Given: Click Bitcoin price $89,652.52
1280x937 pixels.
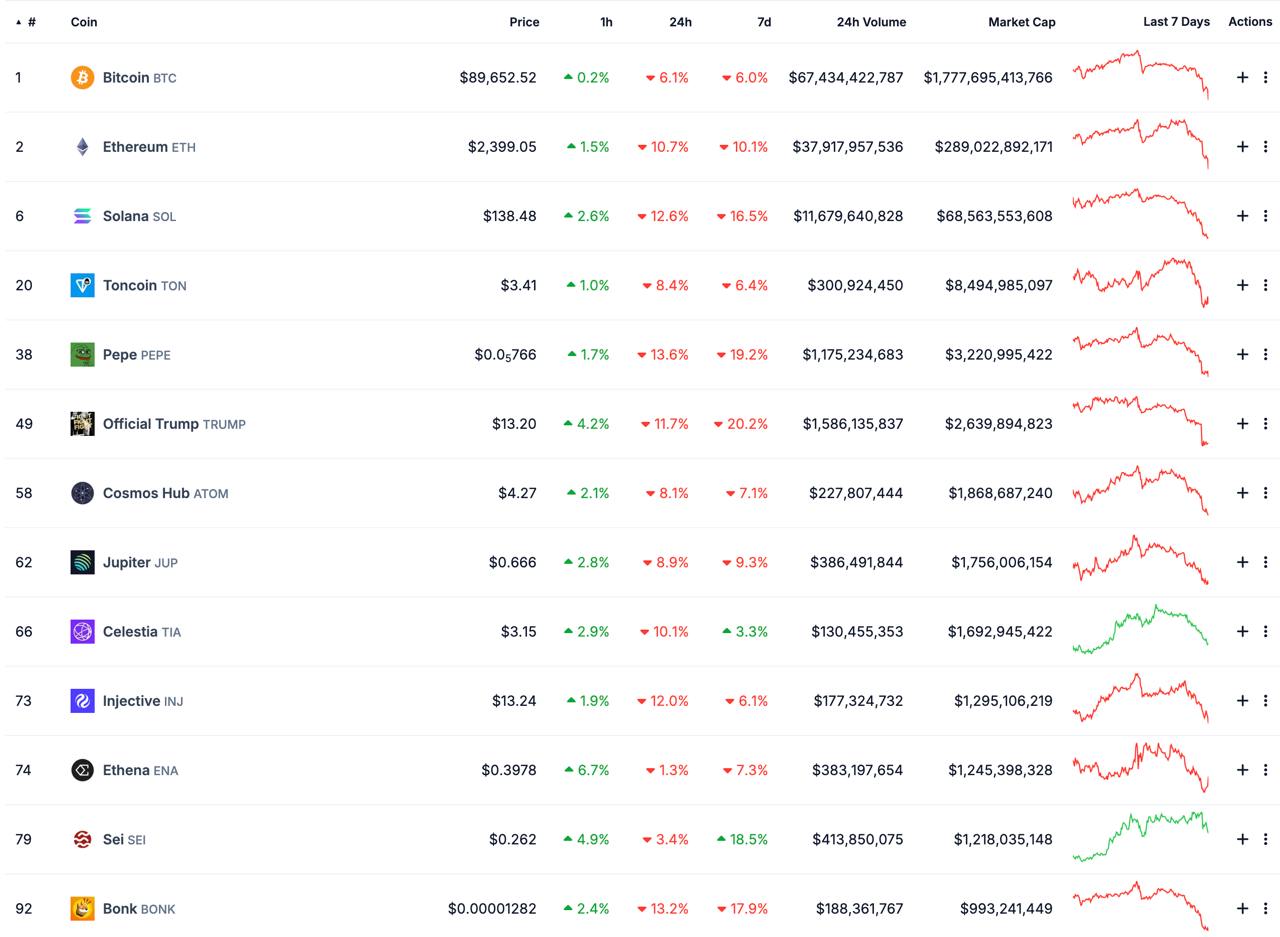Looking at the screenshot, I should 498,77.
